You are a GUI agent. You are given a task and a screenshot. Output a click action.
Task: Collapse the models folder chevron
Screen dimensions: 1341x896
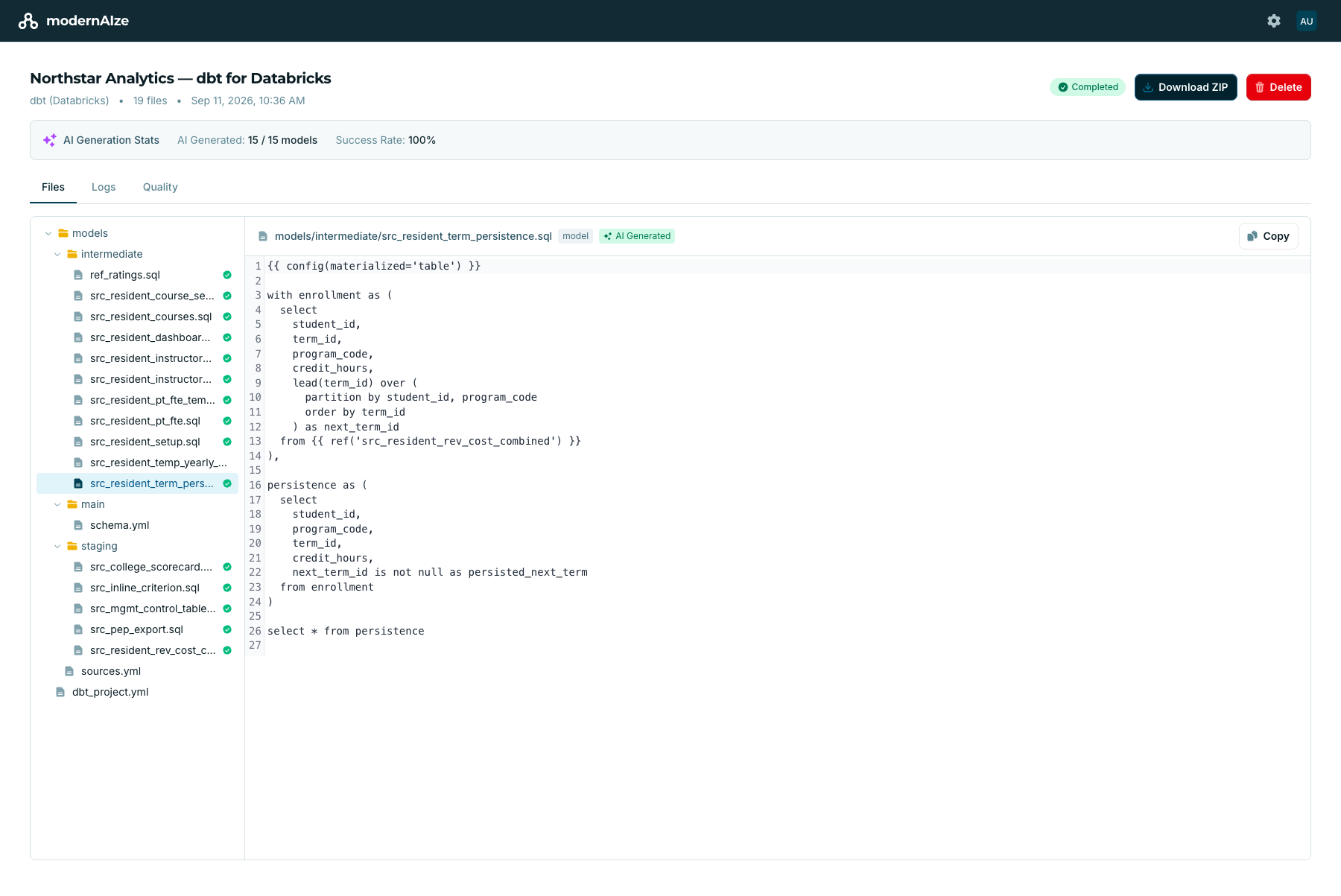click(x=48, y=233)
